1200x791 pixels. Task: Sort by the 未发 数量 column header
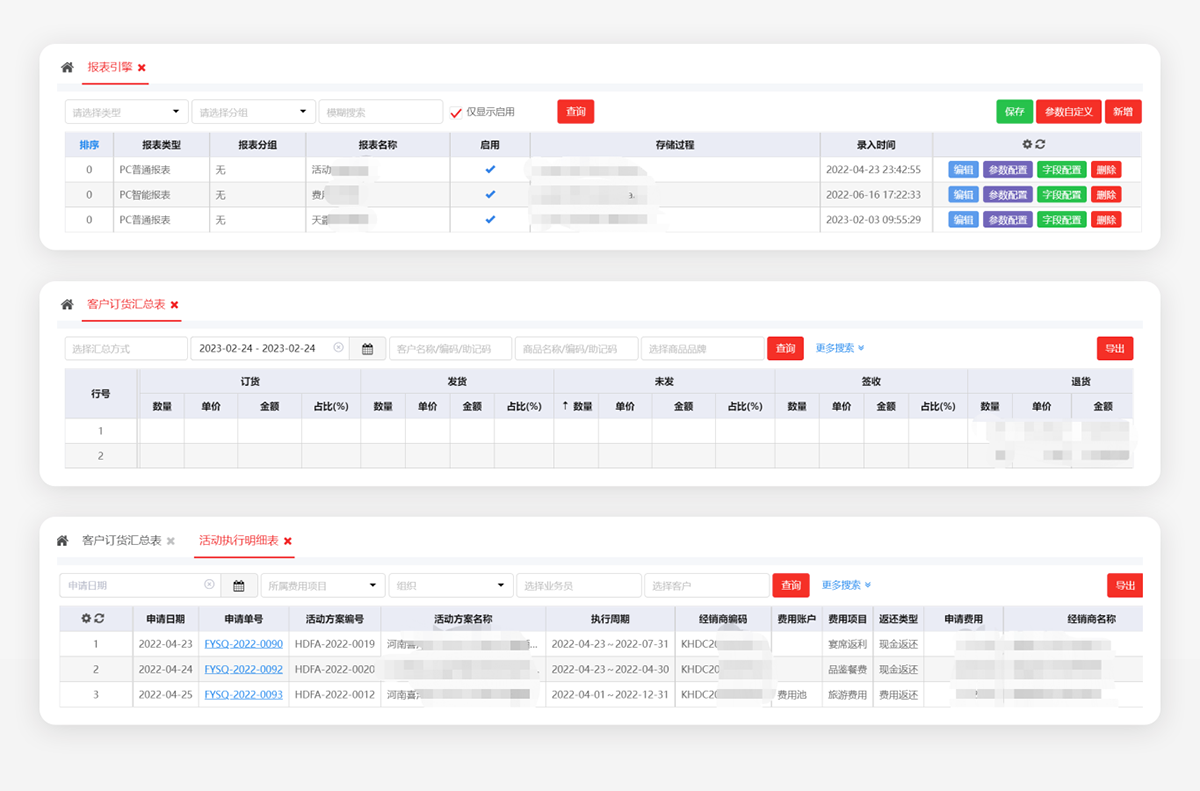(577, 406)
